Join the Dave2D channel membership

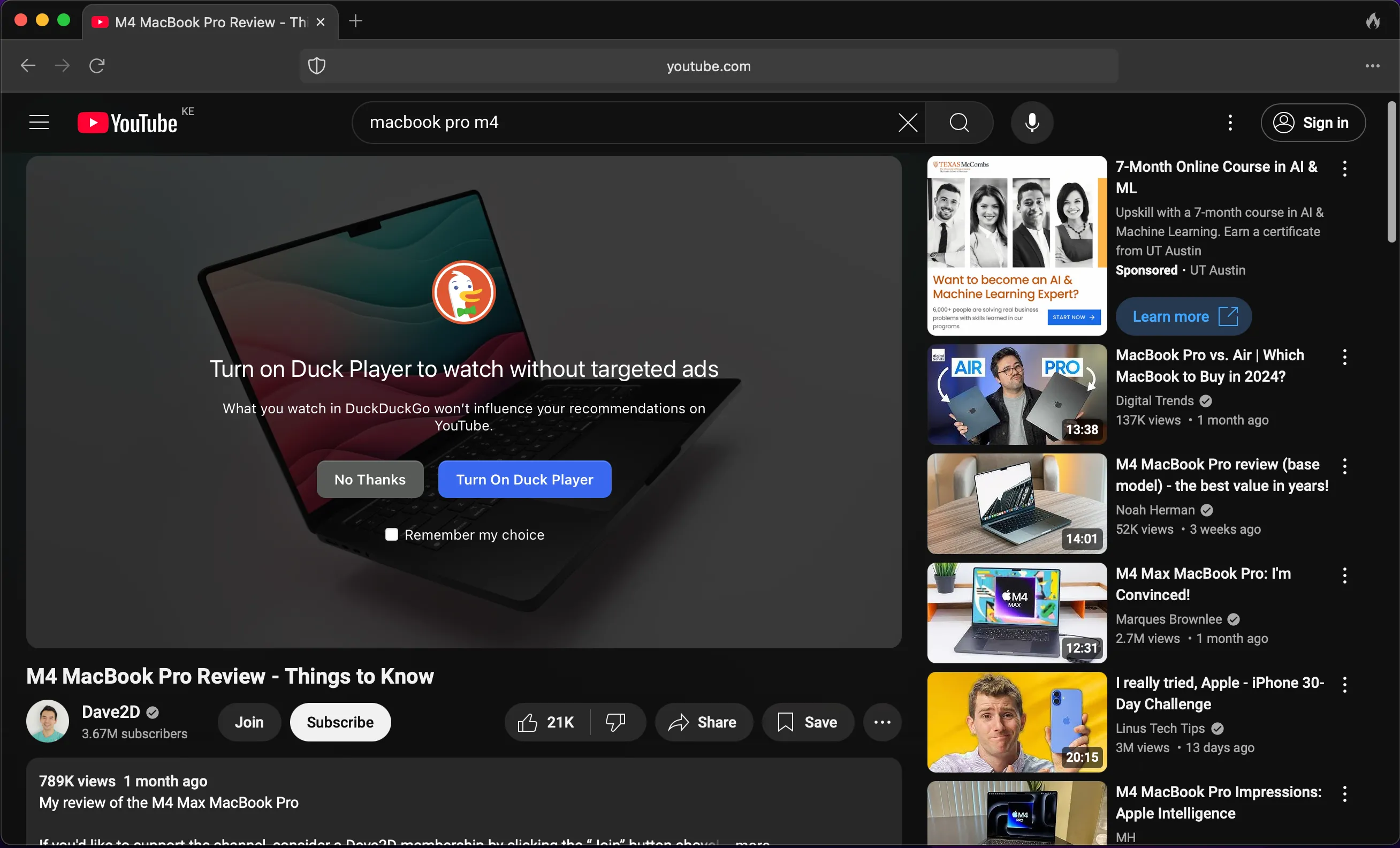[249, 722]
